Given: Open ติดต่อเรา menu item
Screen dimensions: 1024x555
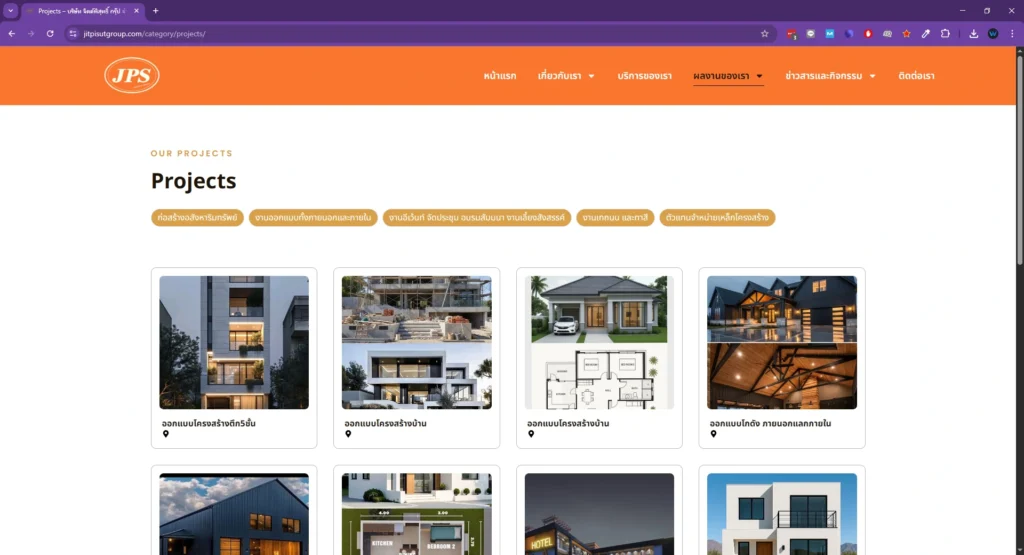Looking at the screenshot, I should click(916, 76).
